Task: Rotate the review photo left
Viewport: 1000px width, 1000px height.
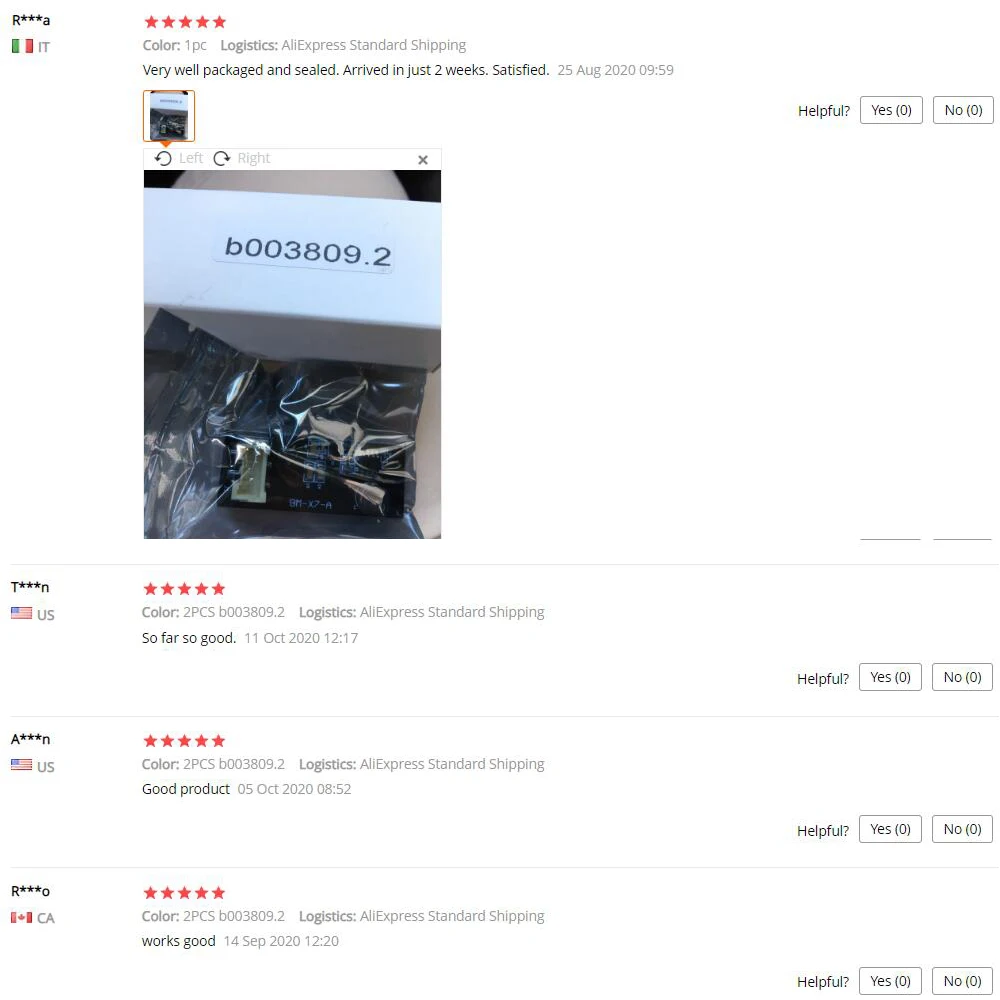Action: [179, 158]
